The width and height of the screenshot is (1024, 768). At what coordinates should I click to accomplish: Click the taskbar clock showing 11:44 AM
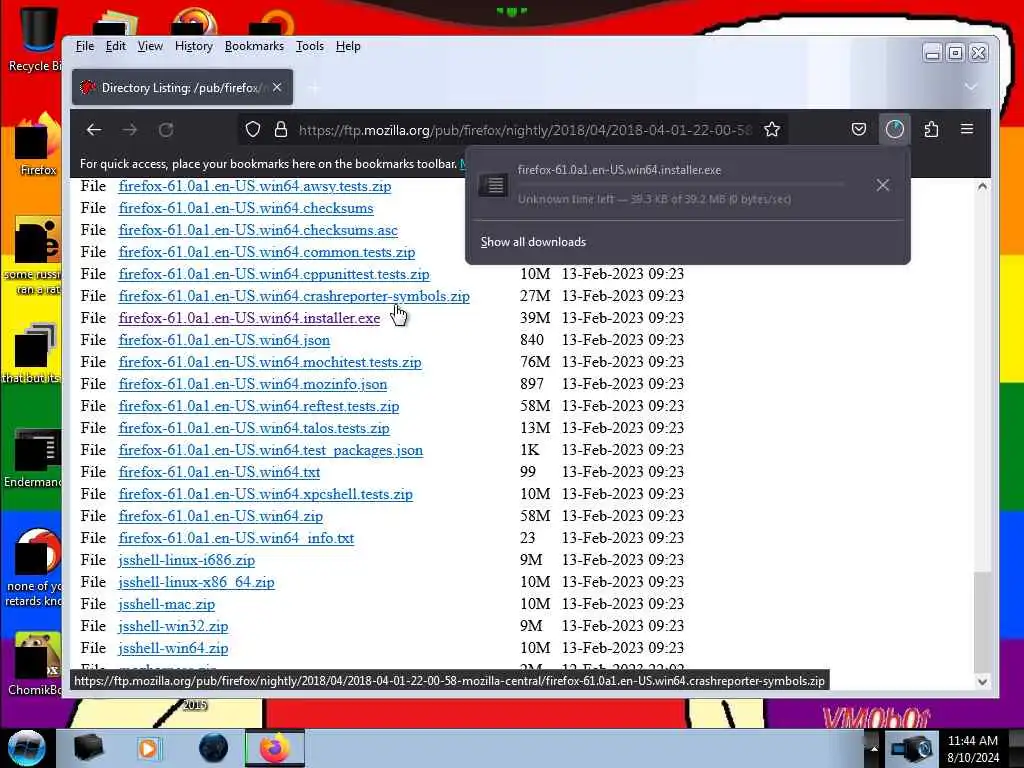point(972,748)
